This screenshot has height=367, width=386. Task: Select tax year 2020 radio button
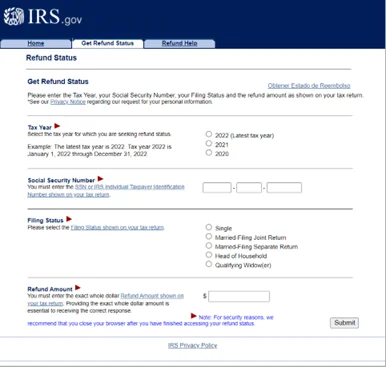click(x=209, y=152)
